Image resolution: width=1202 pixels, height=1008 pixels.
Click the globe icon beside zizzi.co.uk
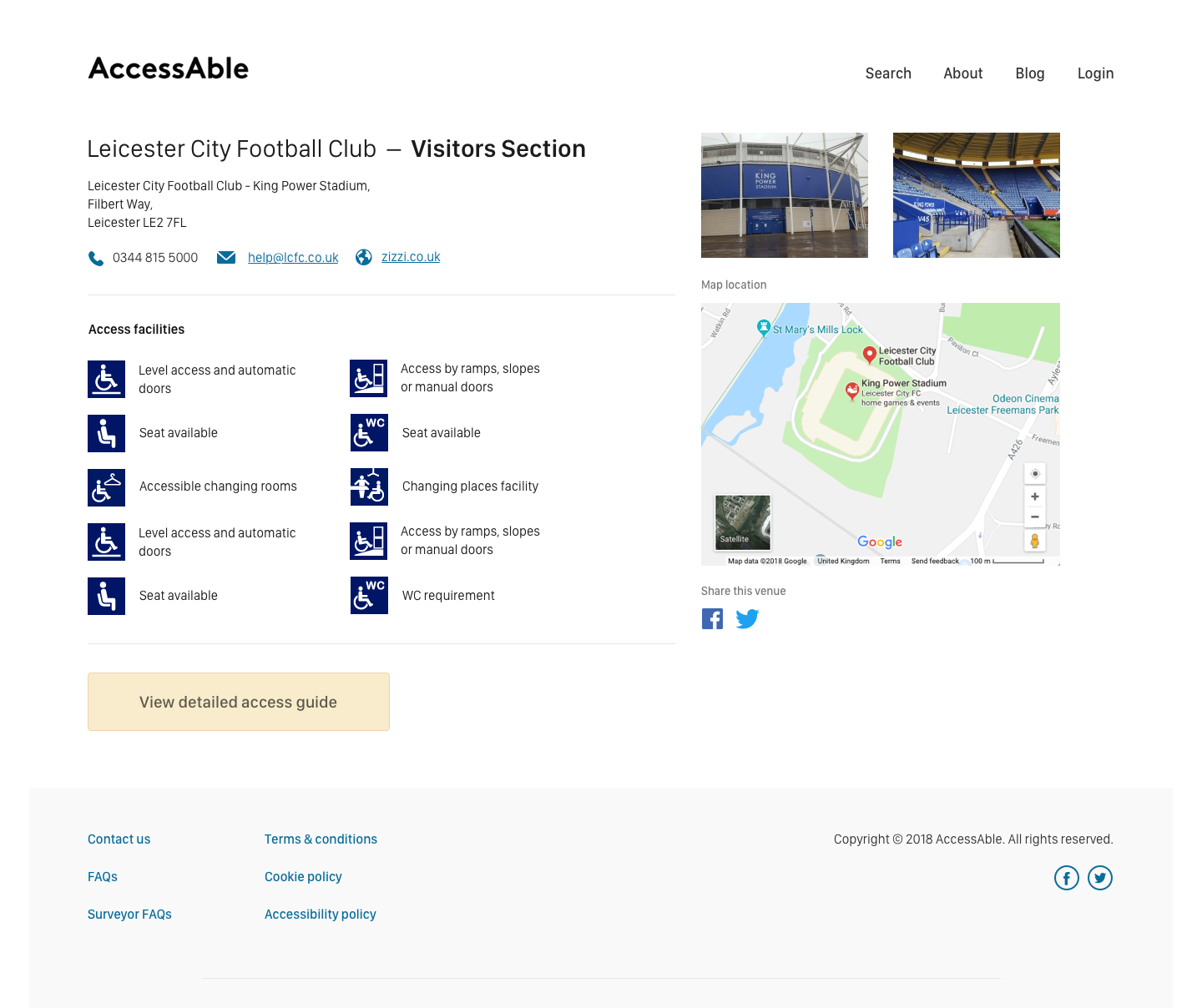(364, 257)
